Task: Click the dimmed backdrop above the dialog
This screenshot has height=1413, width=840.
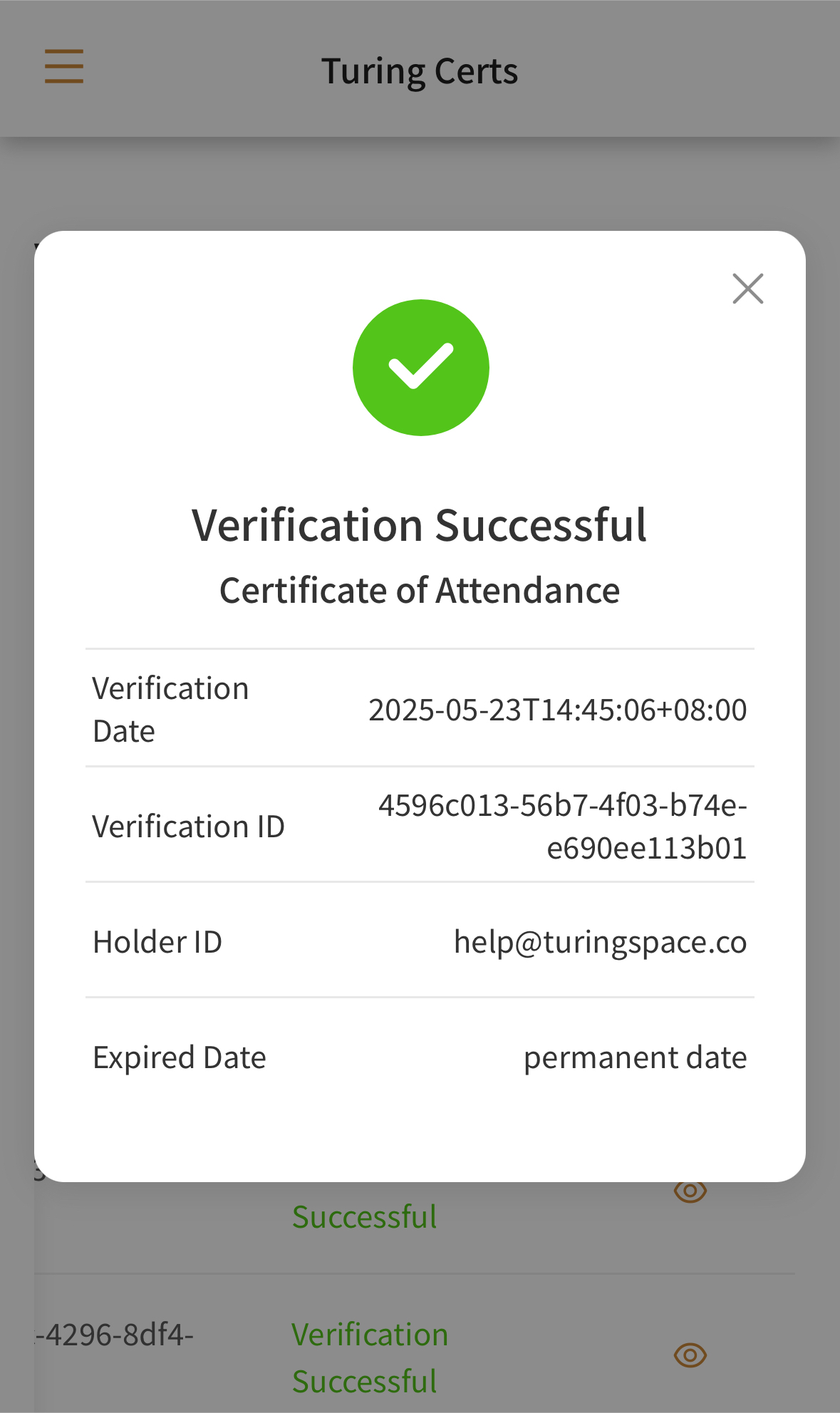Action: (420, 184)
